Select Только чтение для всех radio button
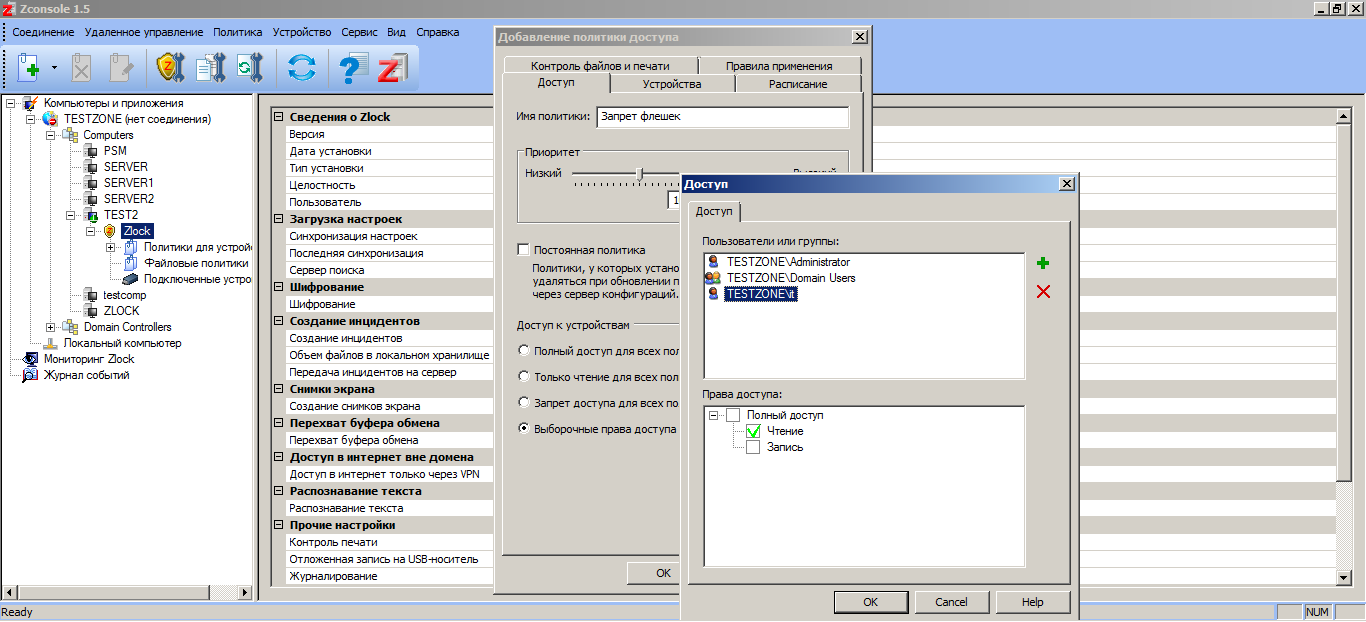The image size is (1366, 622). pos(524,376)
